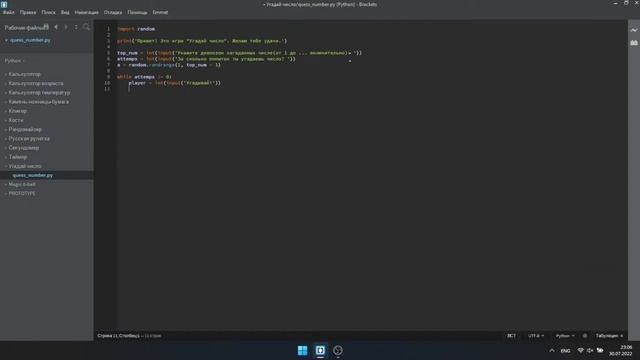Open the Отладка menu

point(113,12)
